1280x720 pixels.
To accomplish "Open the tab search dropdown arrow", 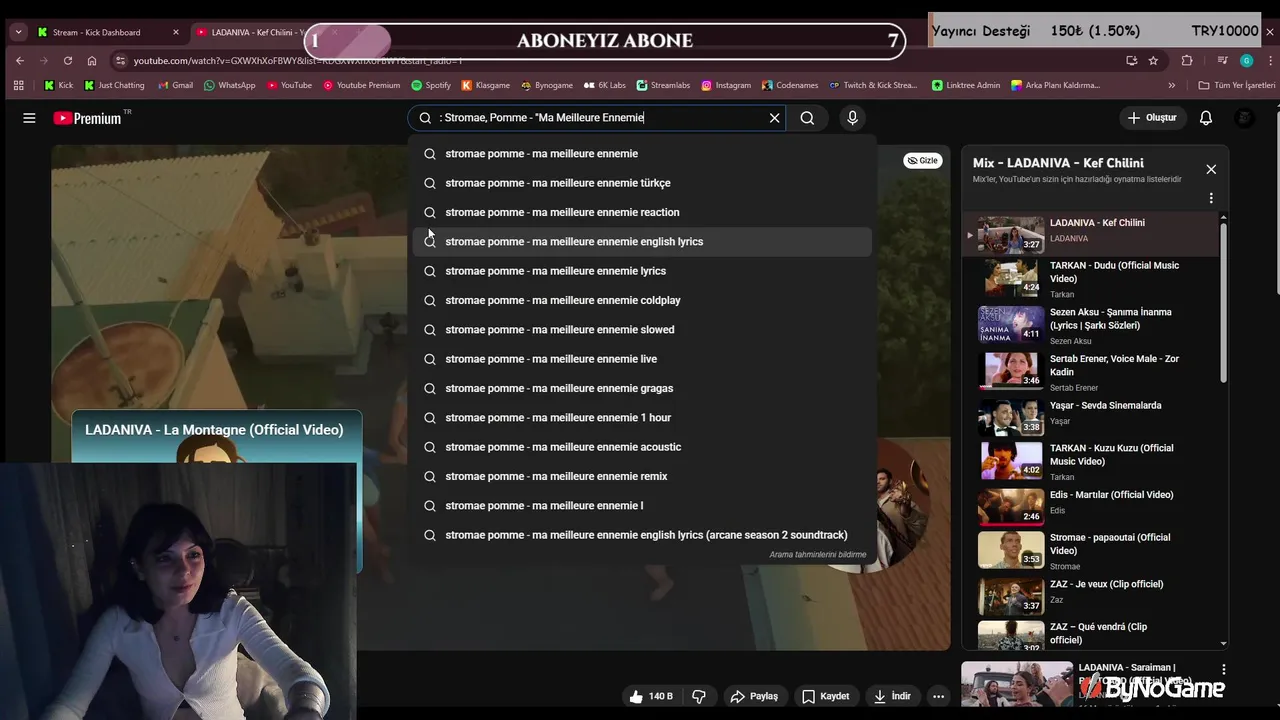I will (x=18, y=32).
